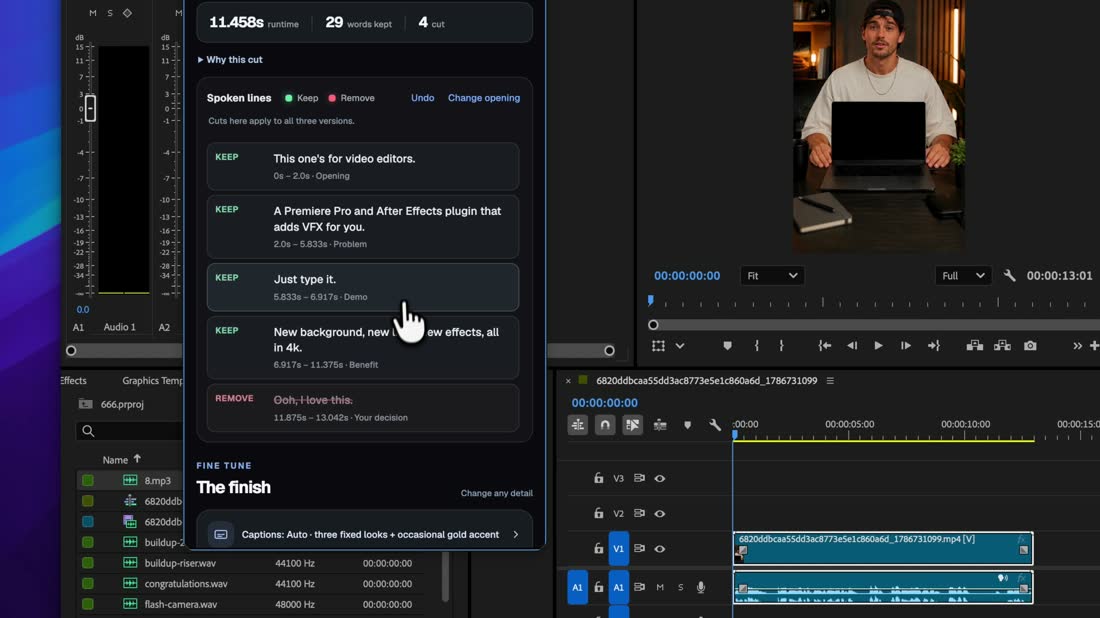The height and width of the screenshot is (618, 1100).
Task: Click the Project panel search field
Action: click(130, 431)
